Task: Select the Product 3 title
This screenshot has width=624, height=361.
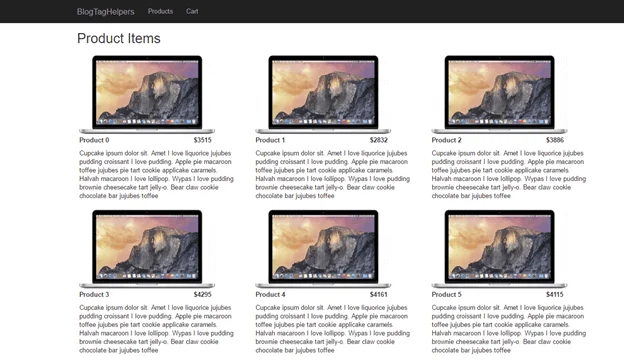Action: [94, 295]
